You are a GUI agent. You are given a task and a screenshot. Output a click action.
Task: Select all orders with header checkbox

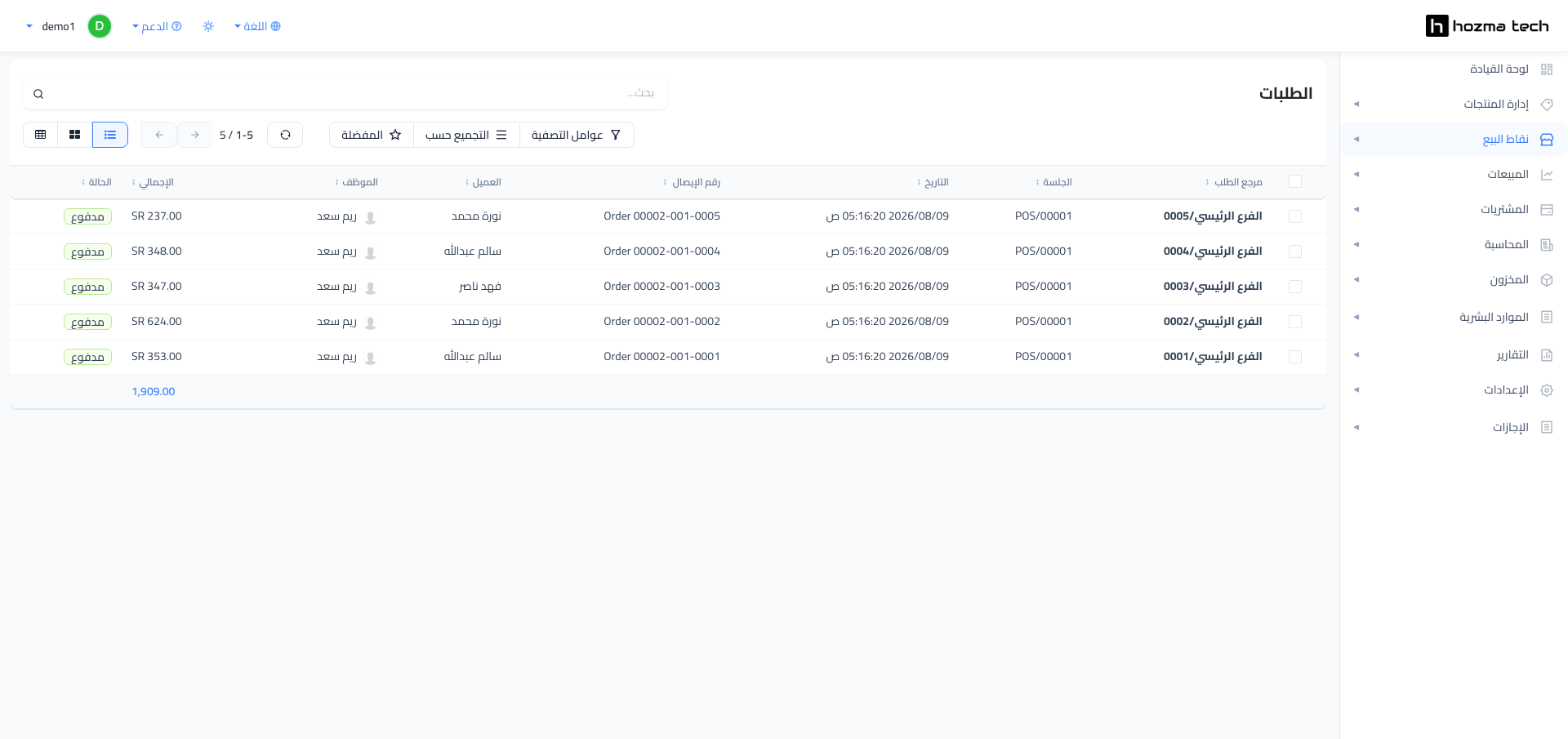click(x=1295, y=181)
